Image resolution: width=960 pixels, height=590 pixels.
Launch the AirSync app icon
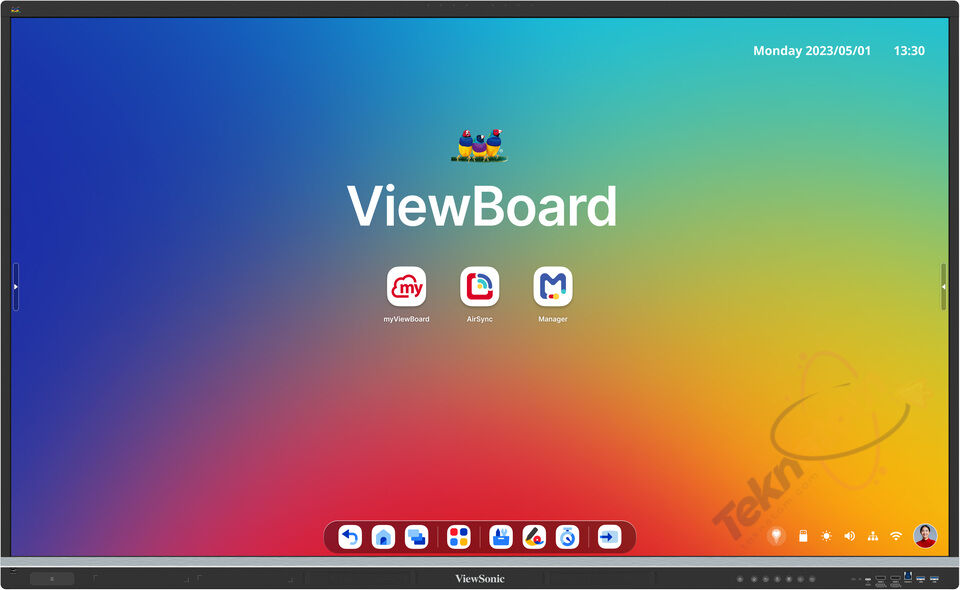point(479,286)
